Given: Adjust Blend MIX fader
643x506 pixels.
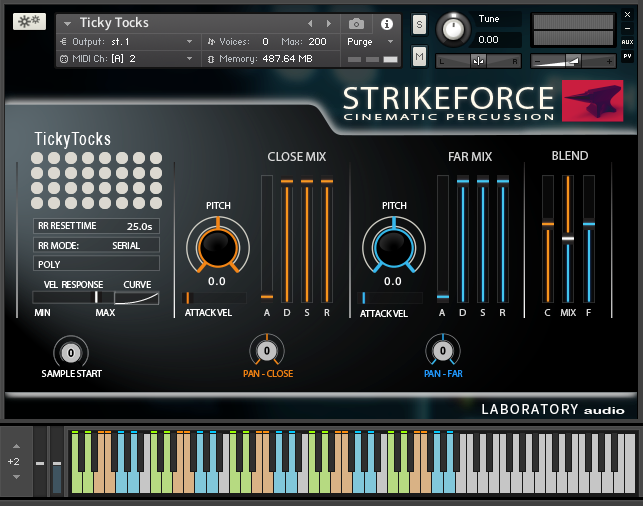Looking at the screenshot, I should pyautogui.click(x=568, y=238).
